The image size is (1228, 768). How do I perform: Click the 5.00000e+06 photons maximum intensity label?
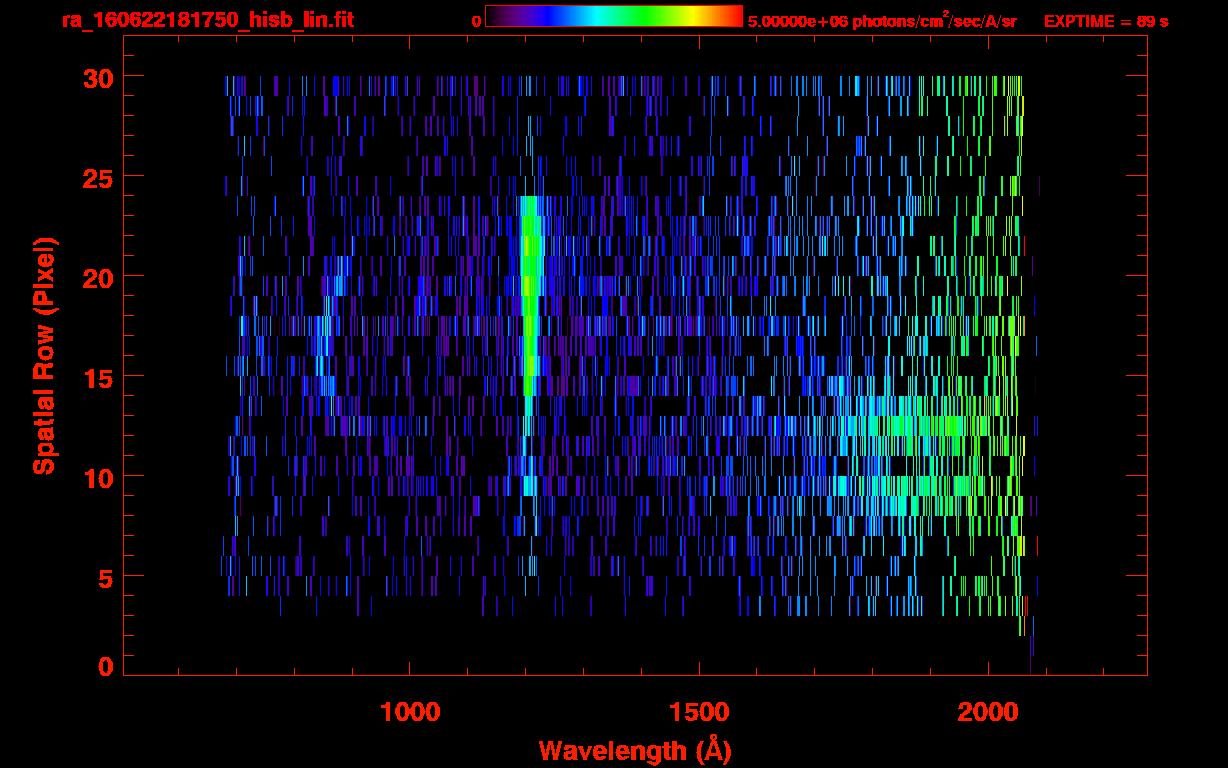[x=881, y=21]
